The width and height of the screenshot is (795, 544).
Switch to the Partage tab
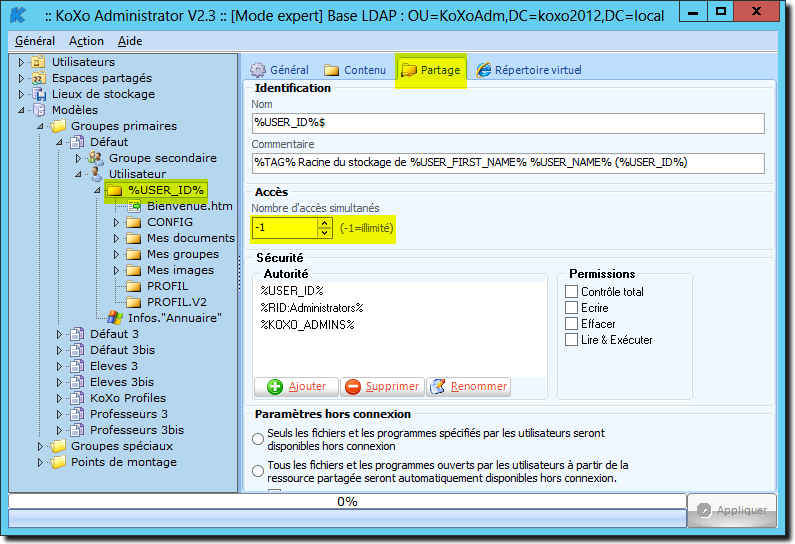click(x=431, y=70)
